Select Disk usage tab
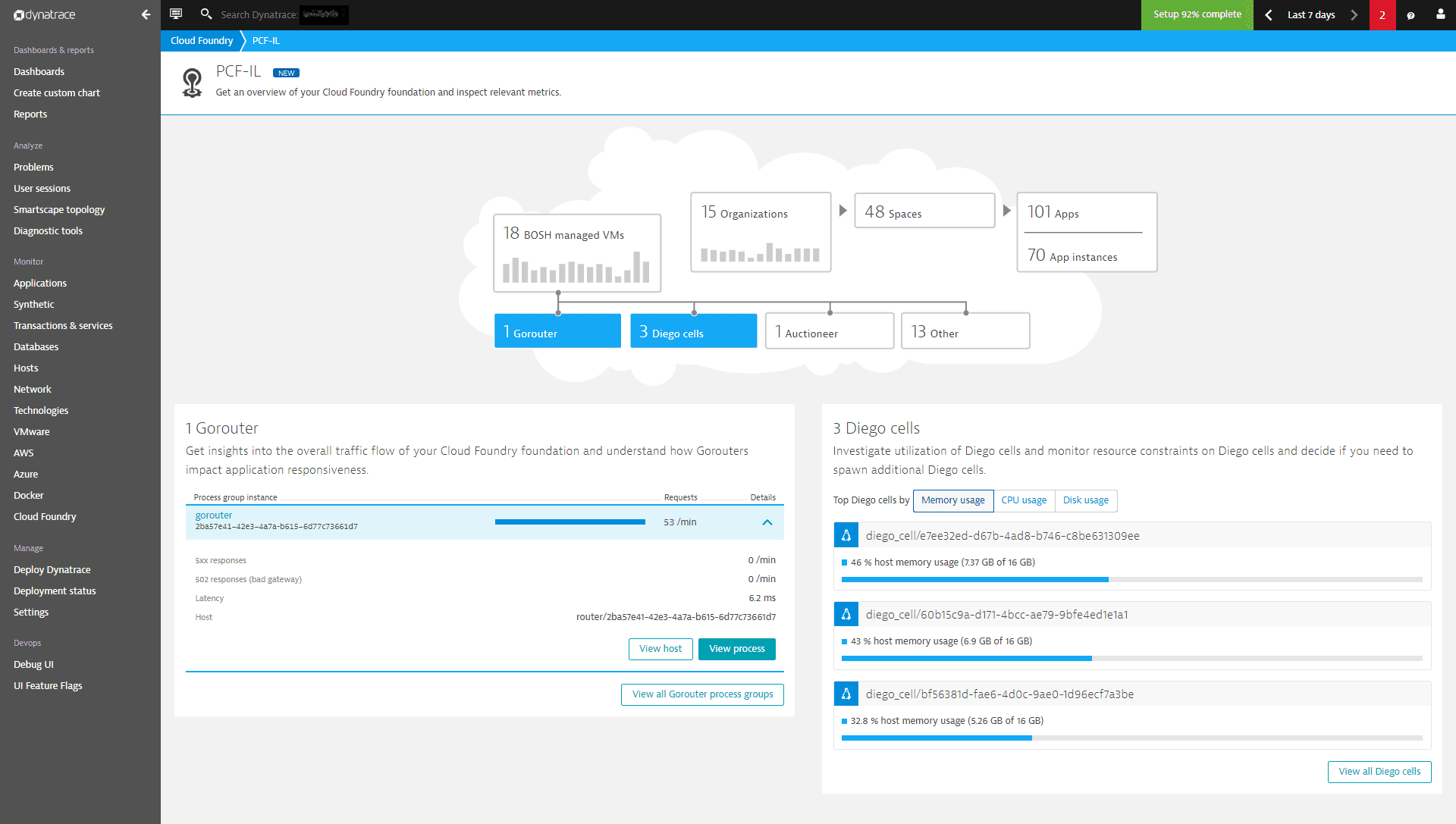Screen dimensions: 1456x824 coord(1086,500)
